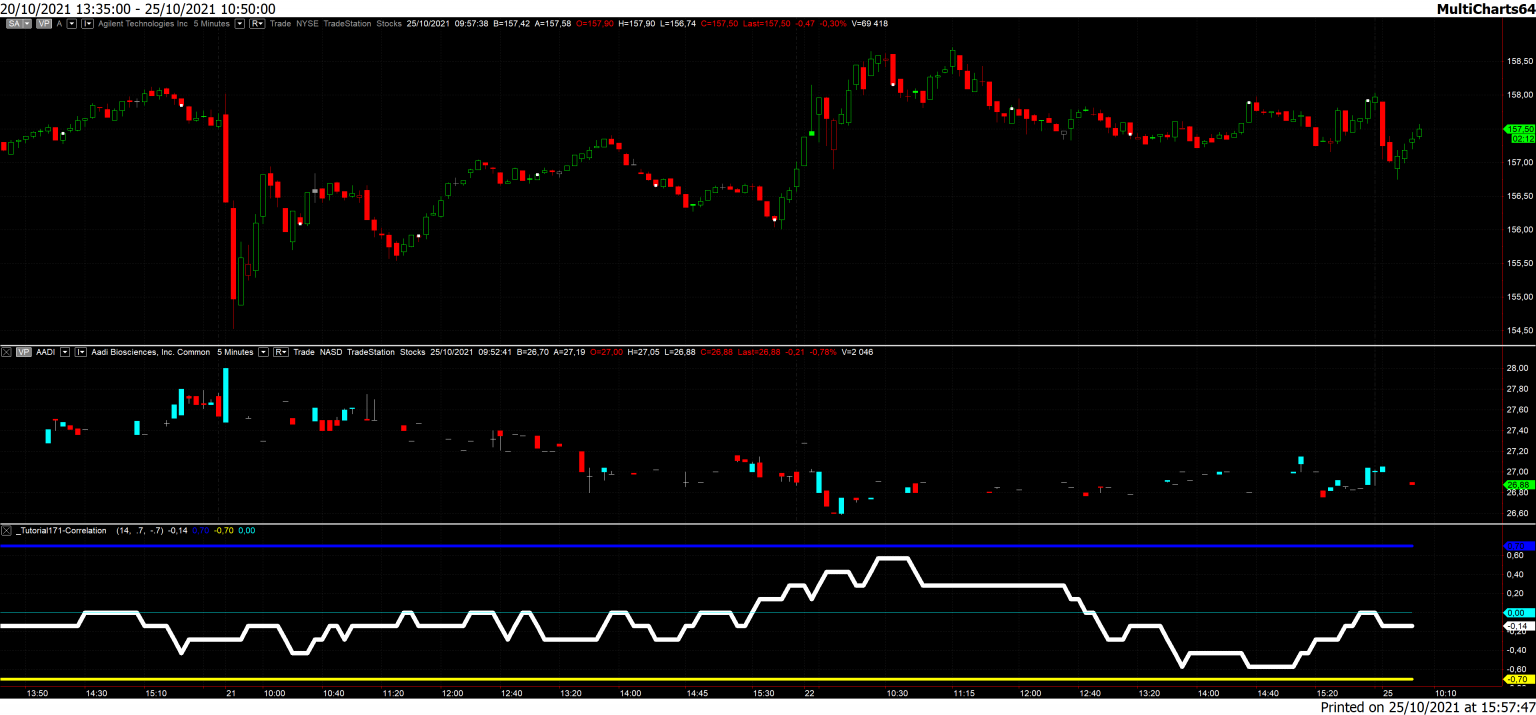This screenshot has height=715, width=1536.
Task: Open the AADI symbol dropdown arrow
Action: [x=65, y=352]
